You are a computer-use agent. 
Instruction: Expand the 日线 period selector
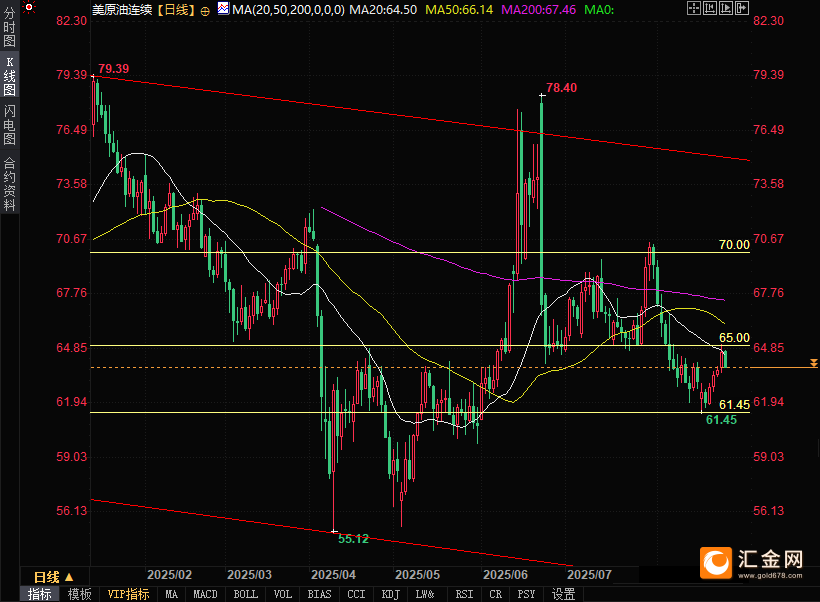click(54, 577)
